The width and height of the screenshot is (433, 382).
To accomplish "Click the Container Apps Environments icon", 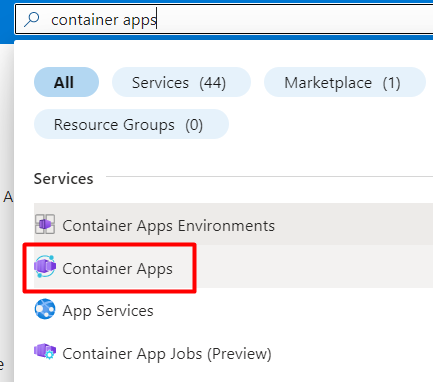I will pos(45,224).
